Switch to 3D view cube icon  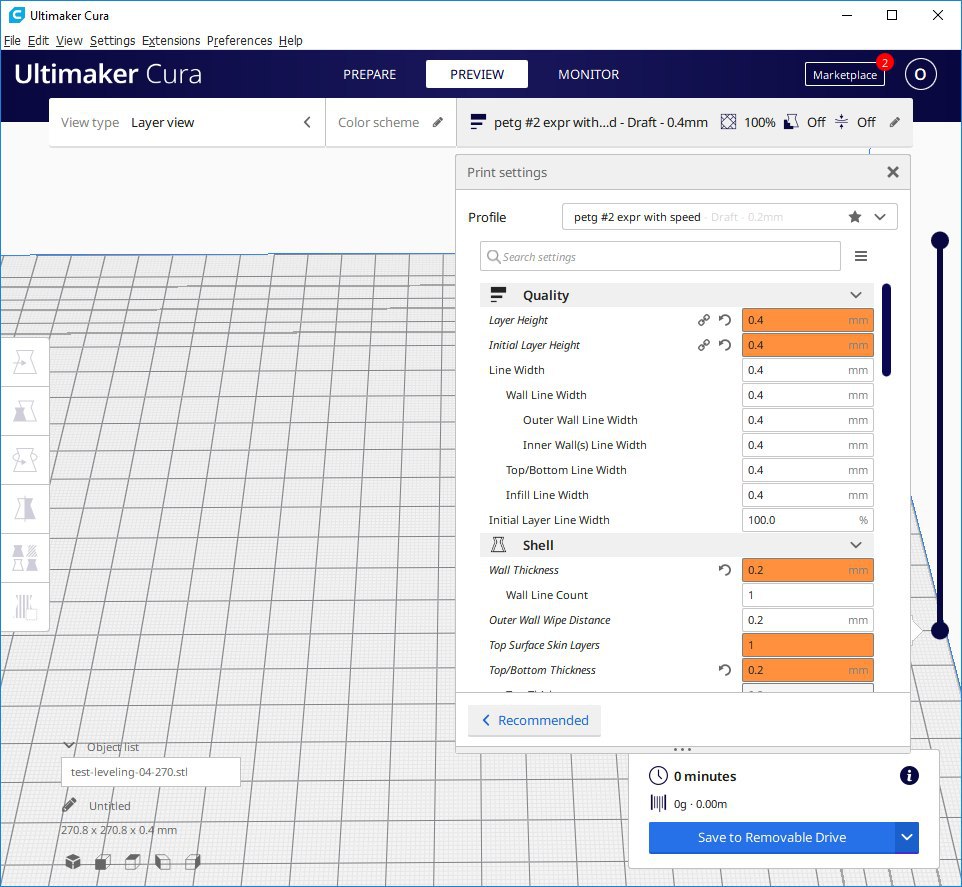tap(73, 862)
